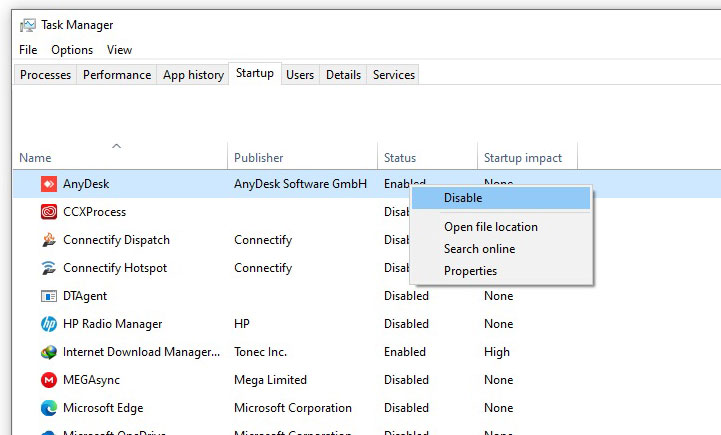This screenshot has width=721, height=435.
Task: Click the Internet Download Manager icon
Action: (49, 352)
